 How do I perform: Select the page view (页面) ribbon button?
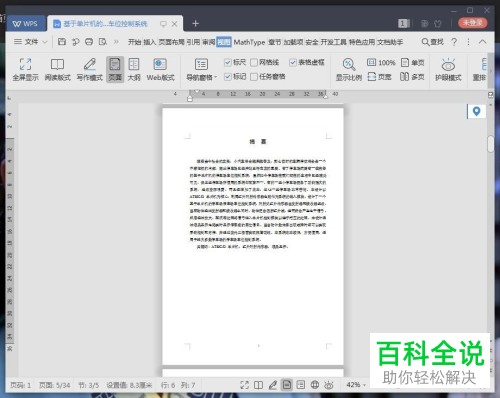point(115,69)
